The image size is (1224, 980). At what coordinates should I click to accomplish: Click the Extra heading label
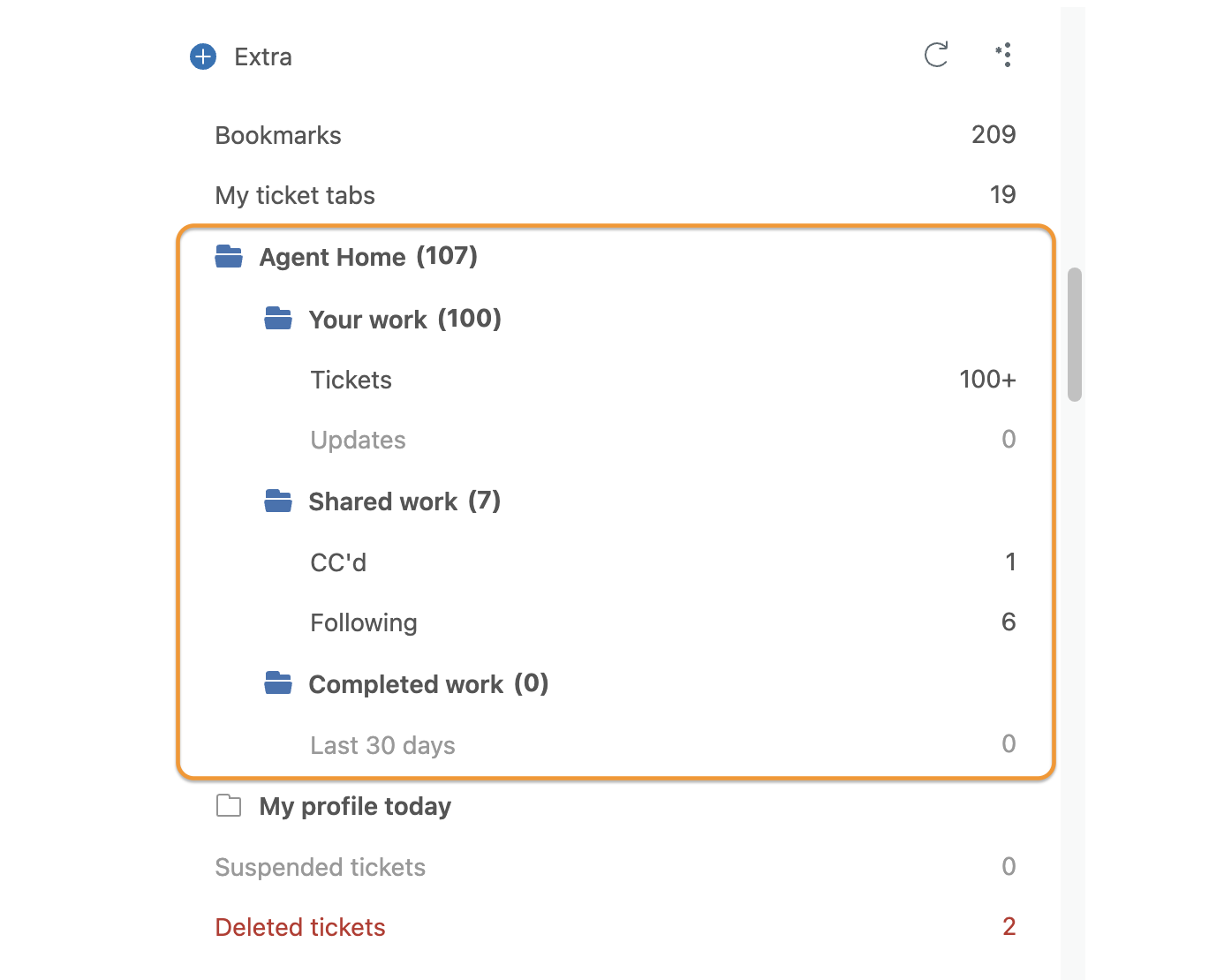[263, 57]
